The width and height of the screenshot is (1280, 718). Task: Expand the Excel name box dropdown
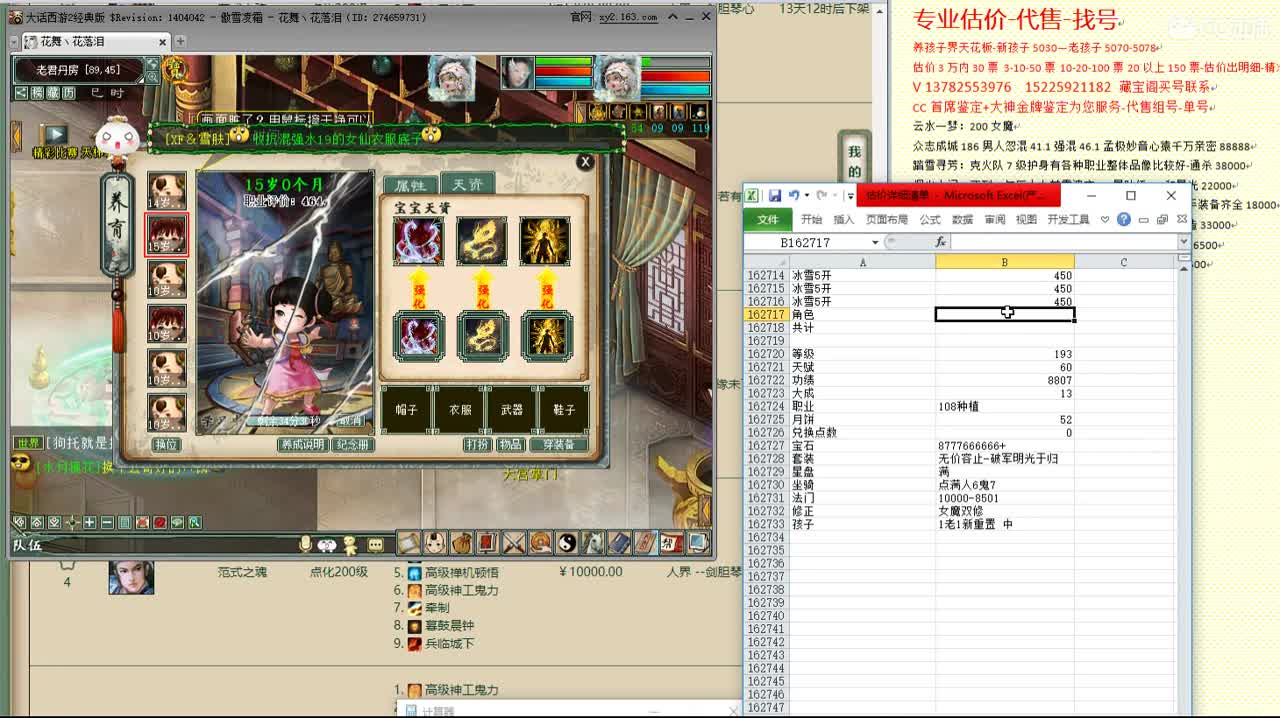(x=875, y=242)
